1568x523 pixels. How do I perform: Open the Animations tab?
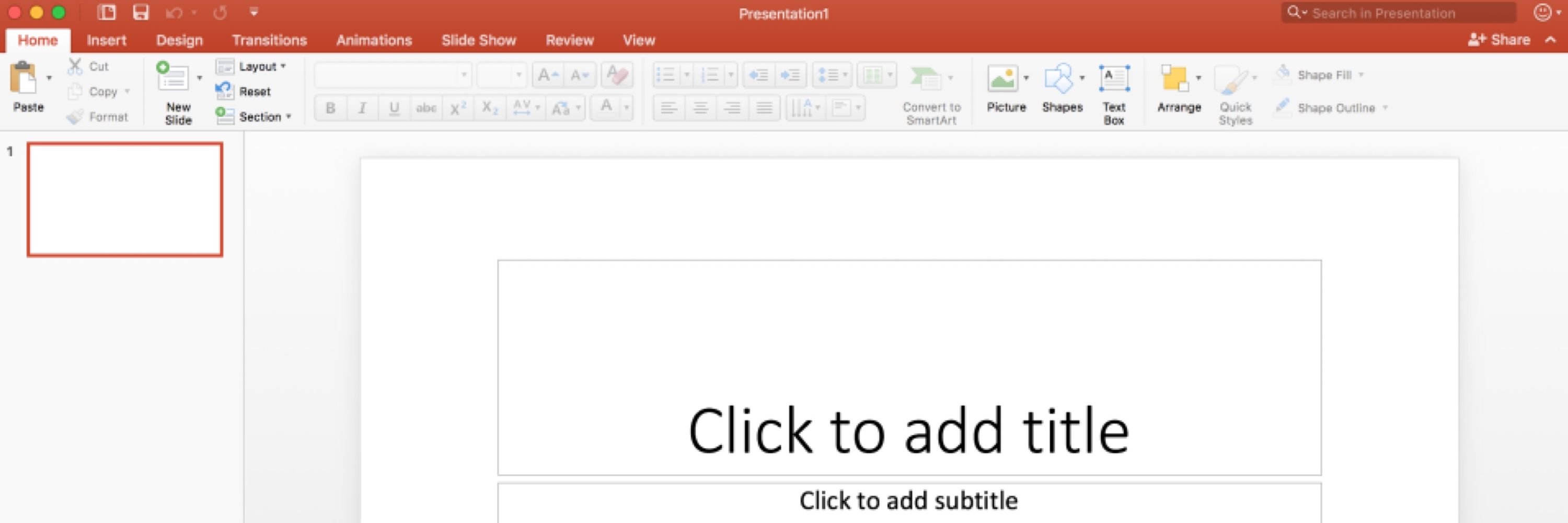(x=374, y=40)
